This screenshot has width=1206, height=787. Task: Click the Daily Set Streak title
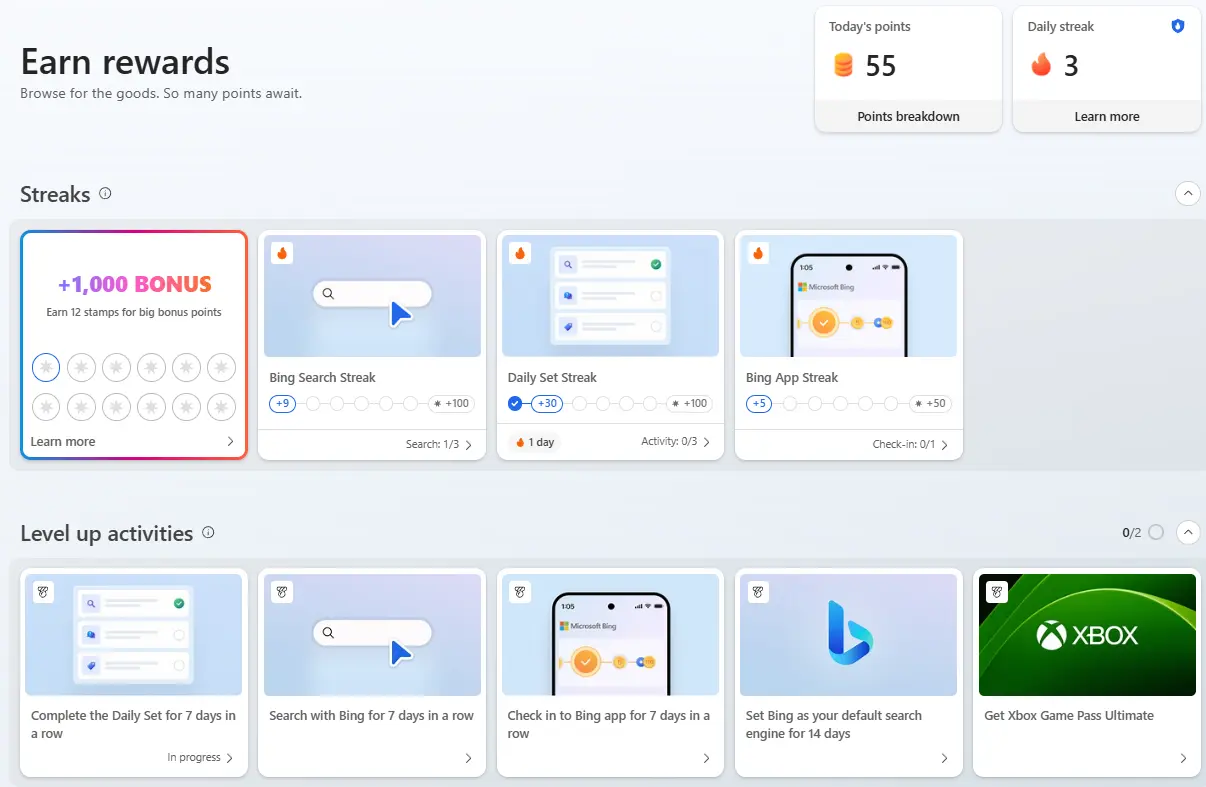(x=552, y=378)
